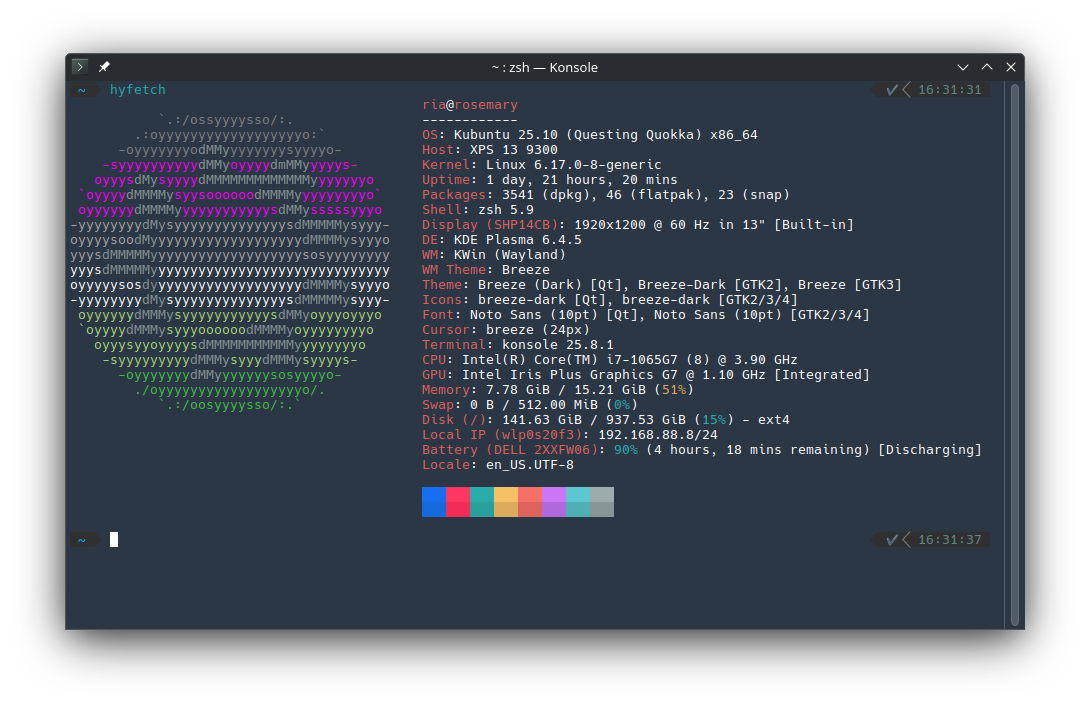Close the Konsole window

click(x=1011, y=67)
